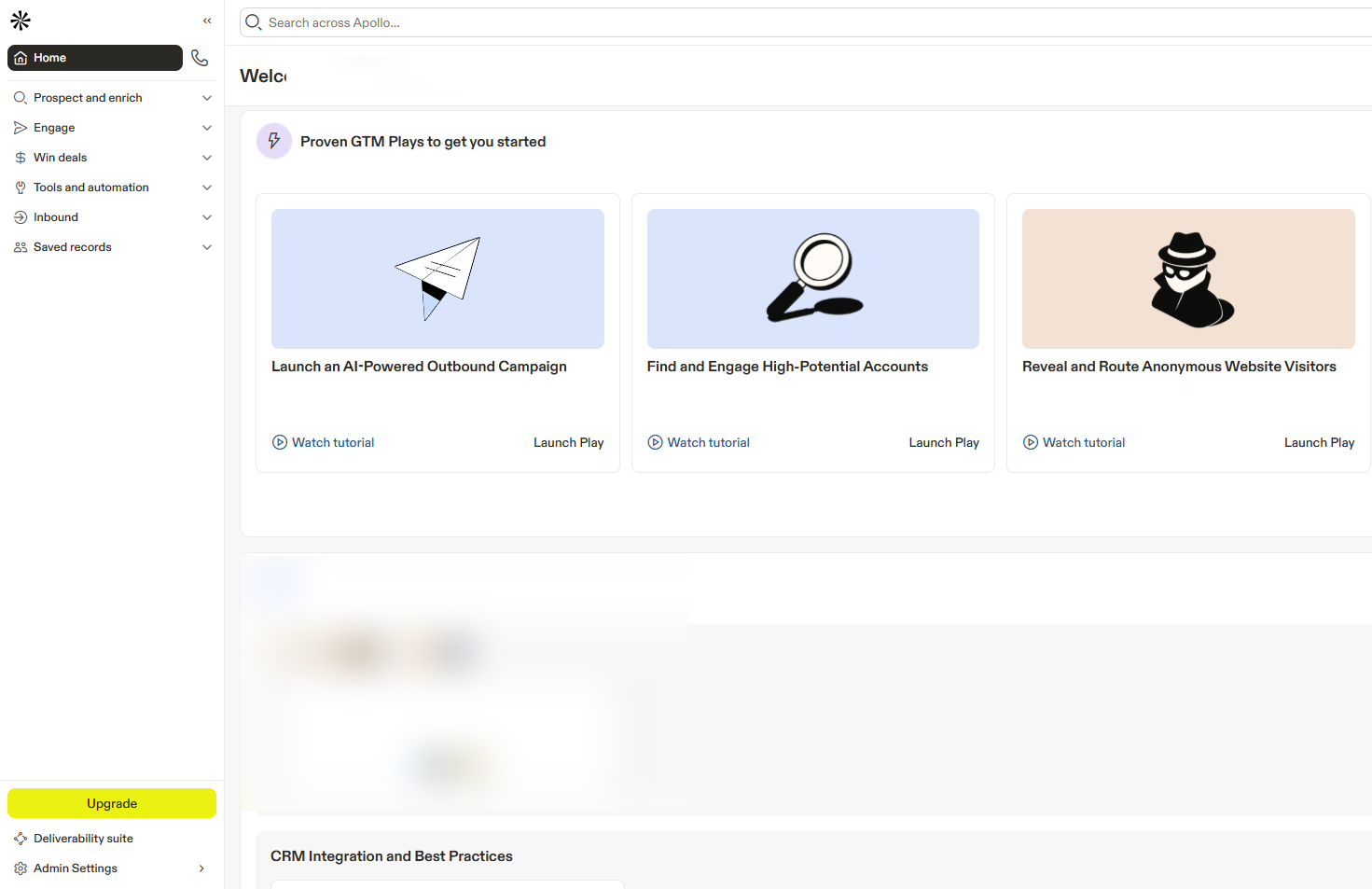Go to the Home menu item
Image resolution: width=1372 pixels, height=889 pixels.
(x=95, y=58)
